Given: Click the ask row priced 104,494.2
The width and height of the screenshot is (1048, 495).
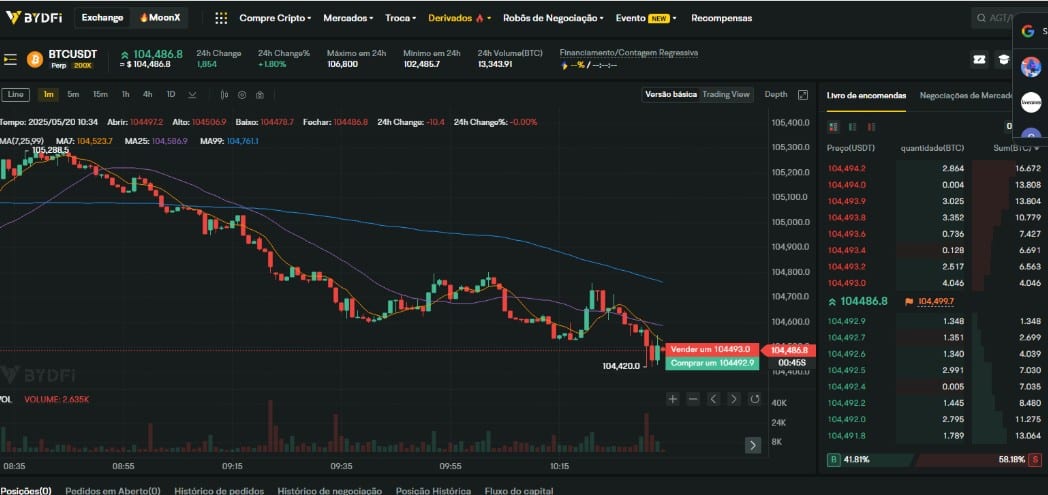Looking at the screenshot, I should click(x=934, y=168).
